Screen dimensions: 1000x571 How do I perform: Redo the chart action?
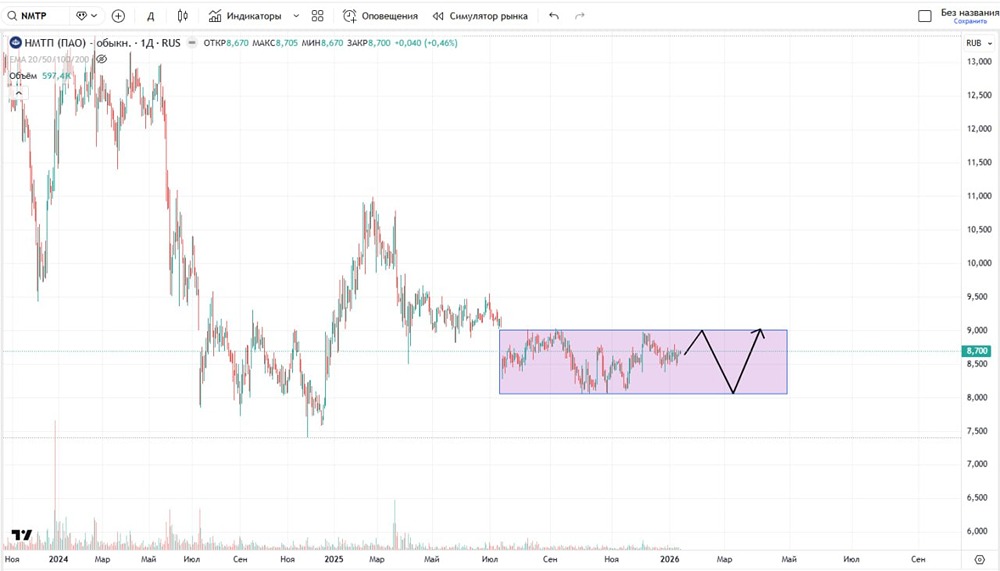click(580, 16)
